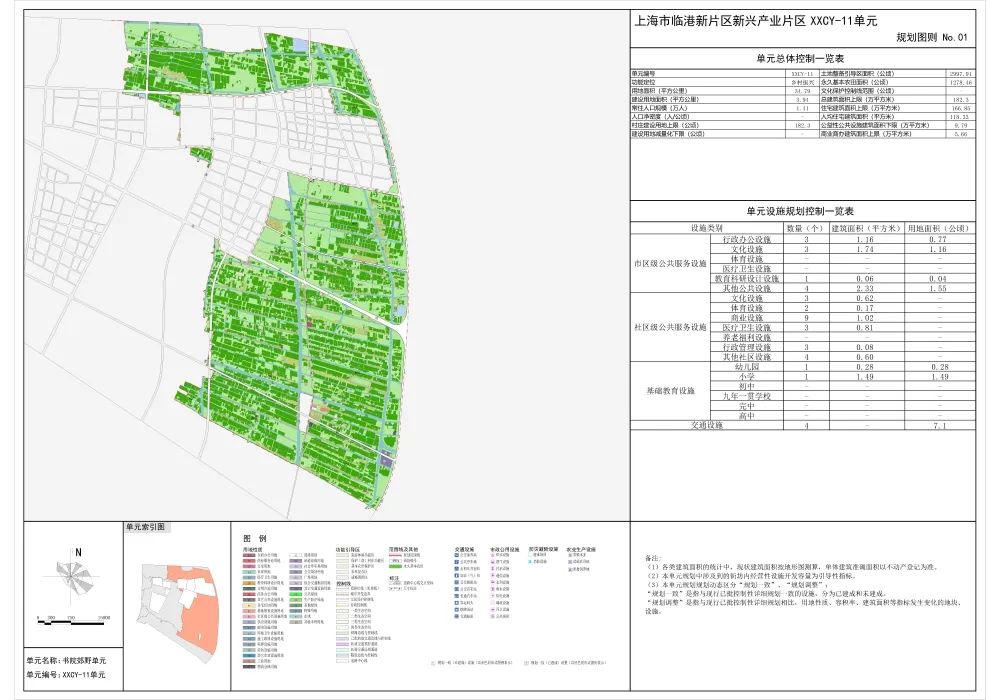This screenshot has height=700, width=1000.
Task: Click the '设施类别' column header
Action: (707, 228)
